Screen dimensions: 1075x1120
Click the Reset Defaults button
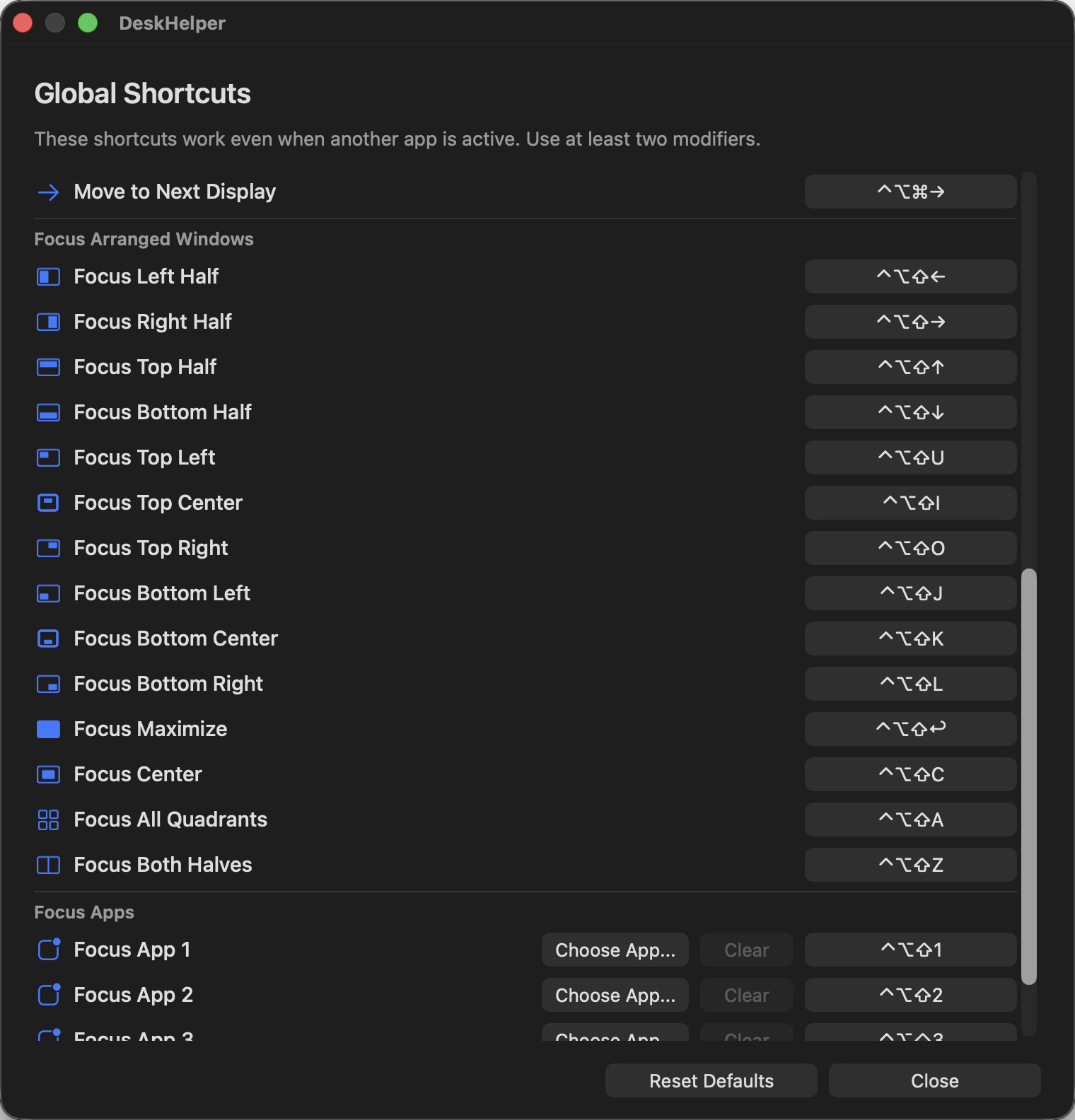tap(711, 1080)
